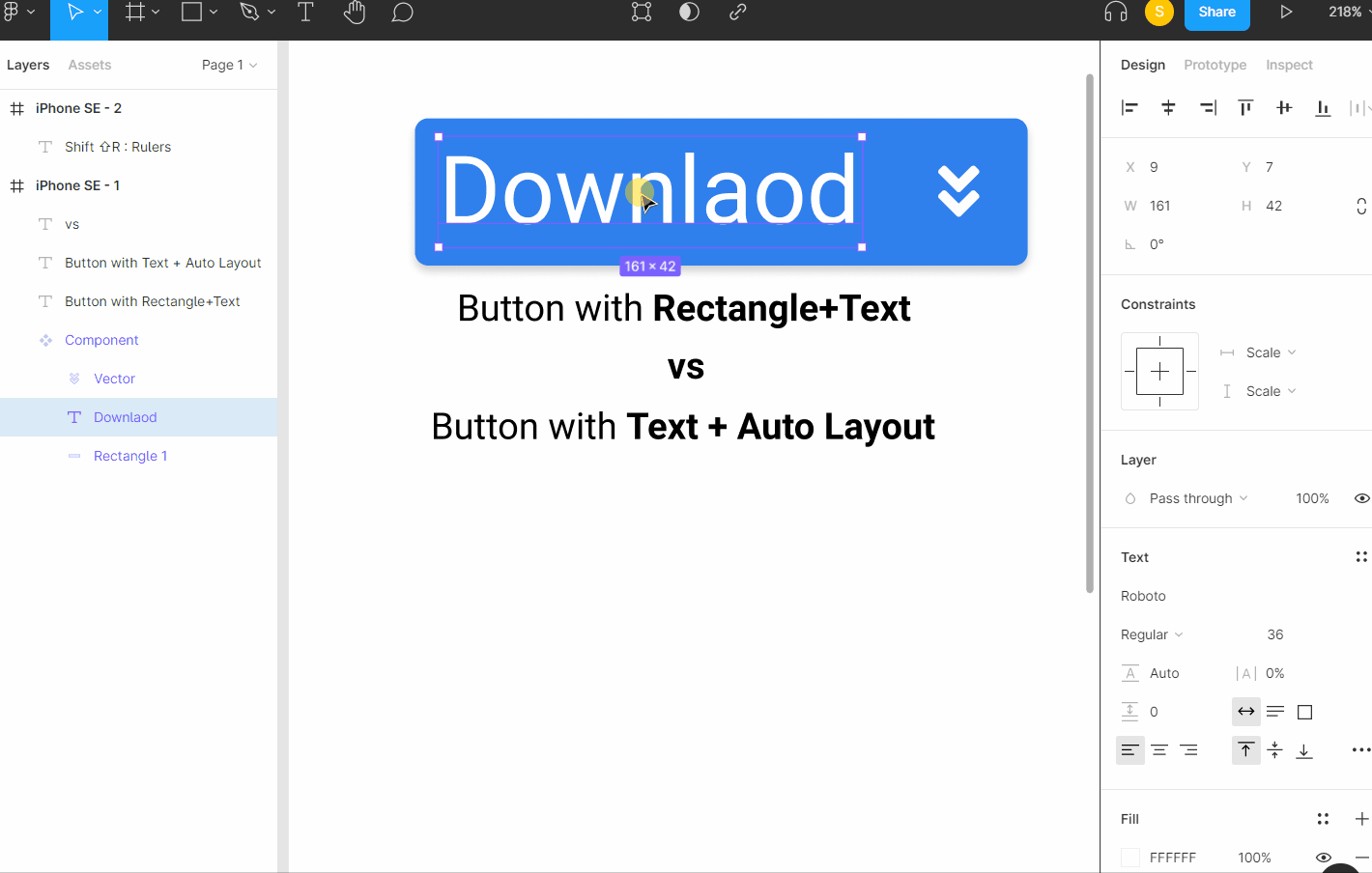This screenshot has width=1372, height=873.
Task: Set text align left
Action: click(x=1130, y=750)
